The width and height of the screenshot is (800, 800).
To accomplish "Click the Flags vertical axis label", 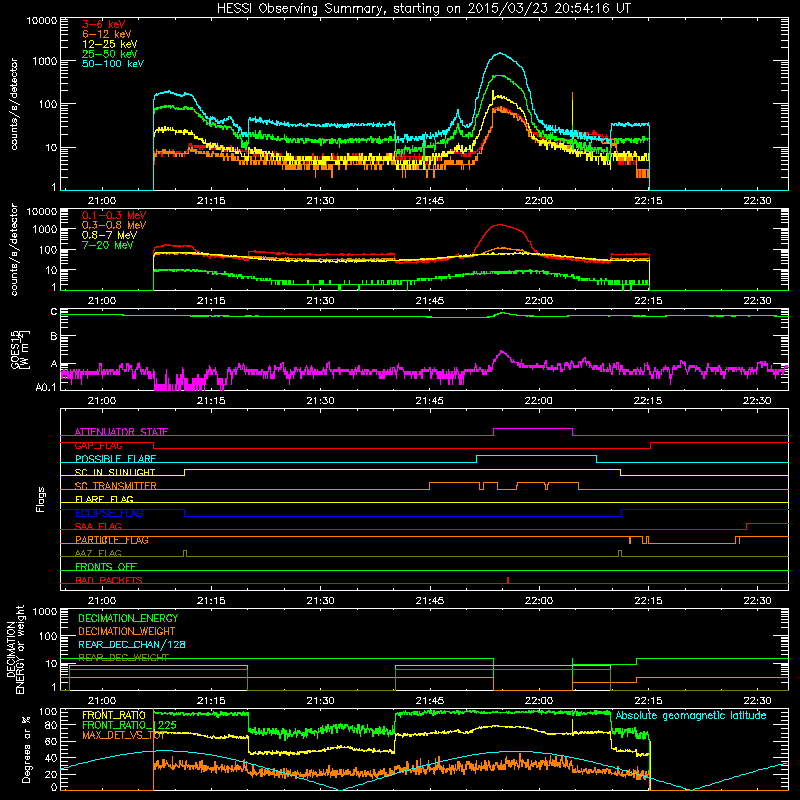I will click(x=41, y=499).
